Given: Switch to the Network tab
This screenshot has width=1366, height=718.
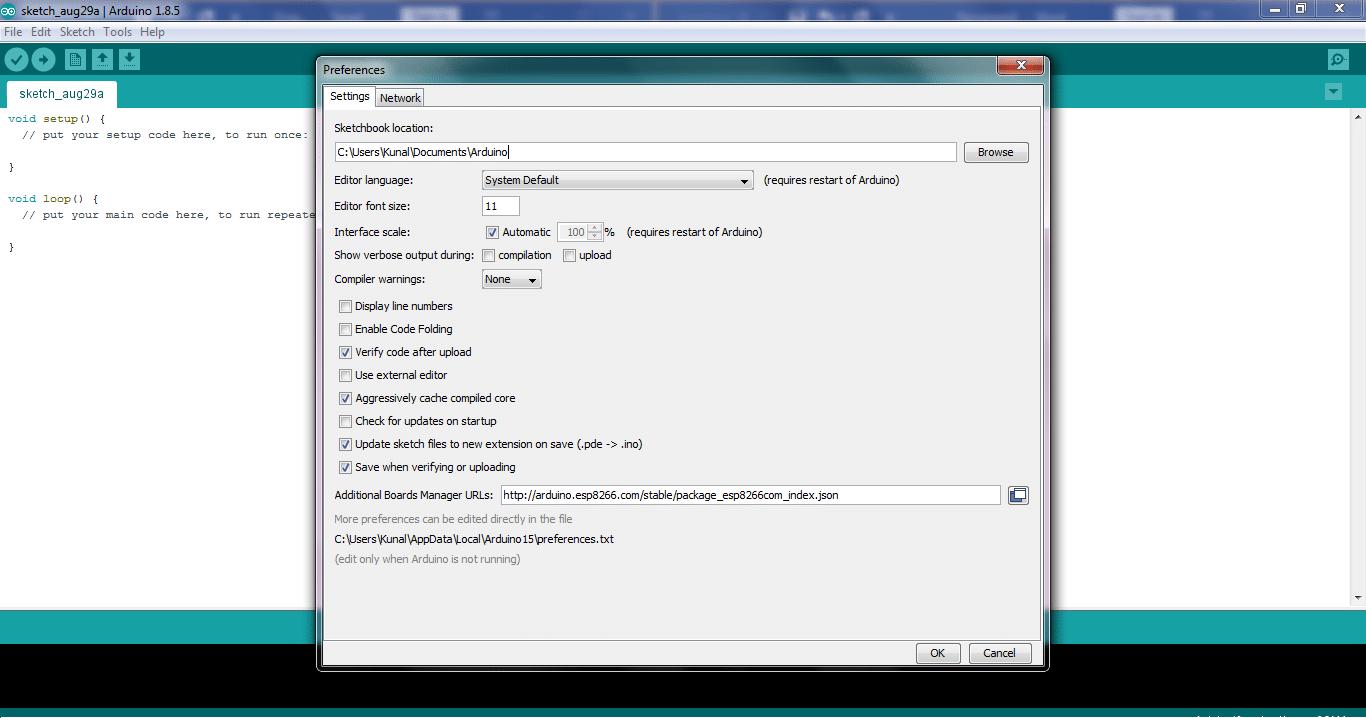Looking at the screenshot, I should (x=400, y=98).
